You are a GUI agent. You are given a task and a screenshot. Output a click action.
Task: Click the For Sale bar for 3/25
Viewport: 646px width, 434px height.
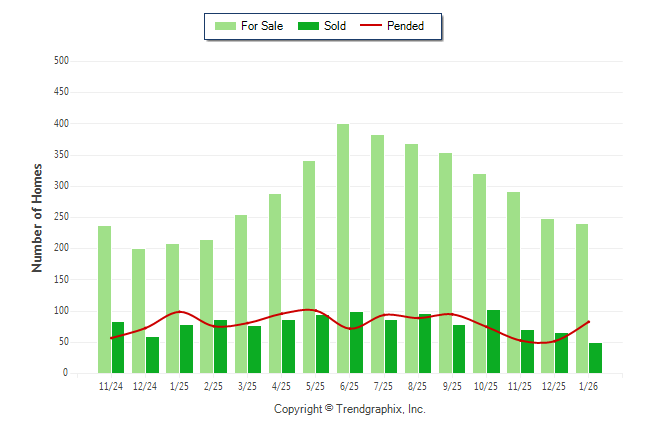[x=240, y=293]
